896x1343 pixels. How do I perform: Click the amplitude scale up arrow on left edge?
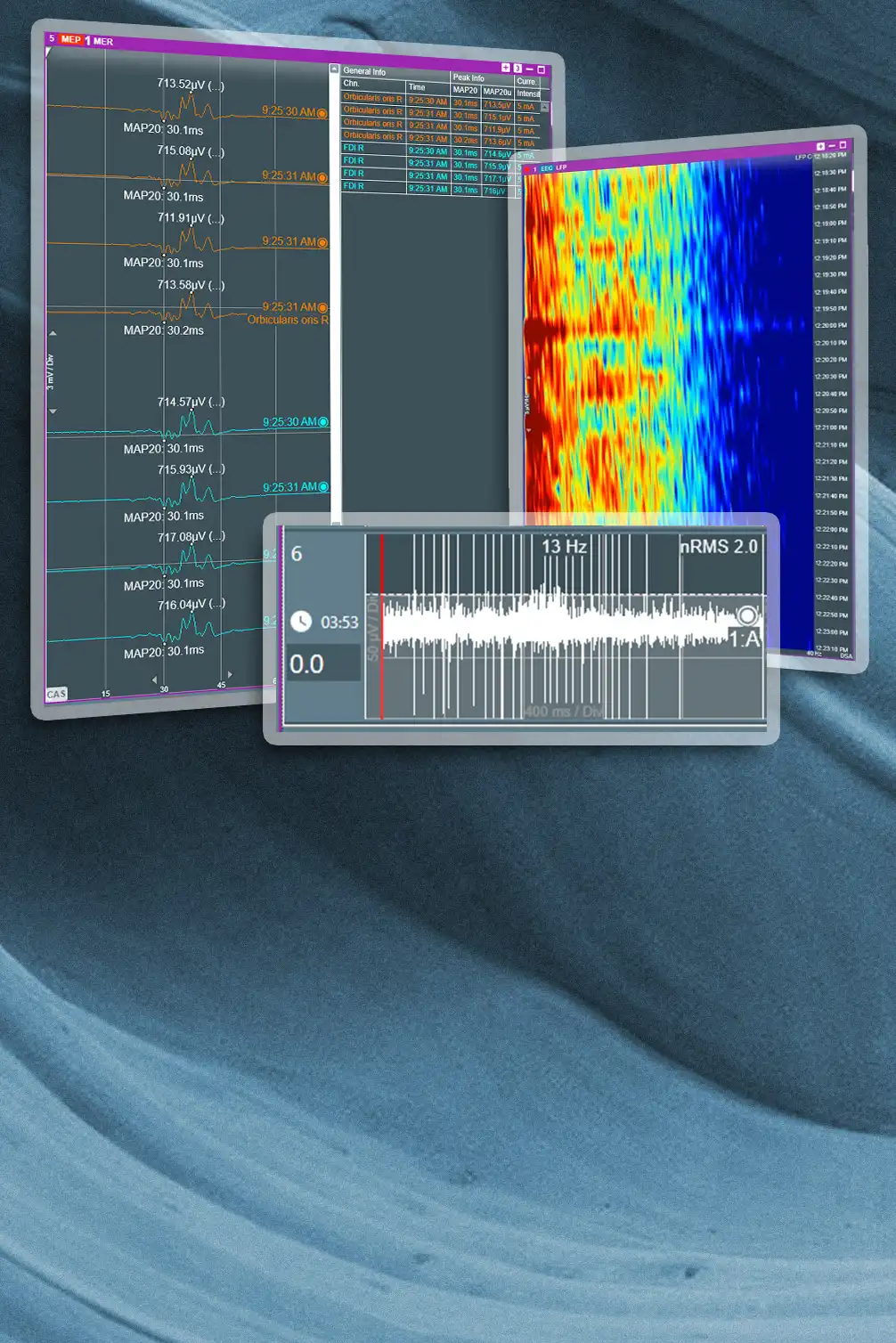pos(53,333)
